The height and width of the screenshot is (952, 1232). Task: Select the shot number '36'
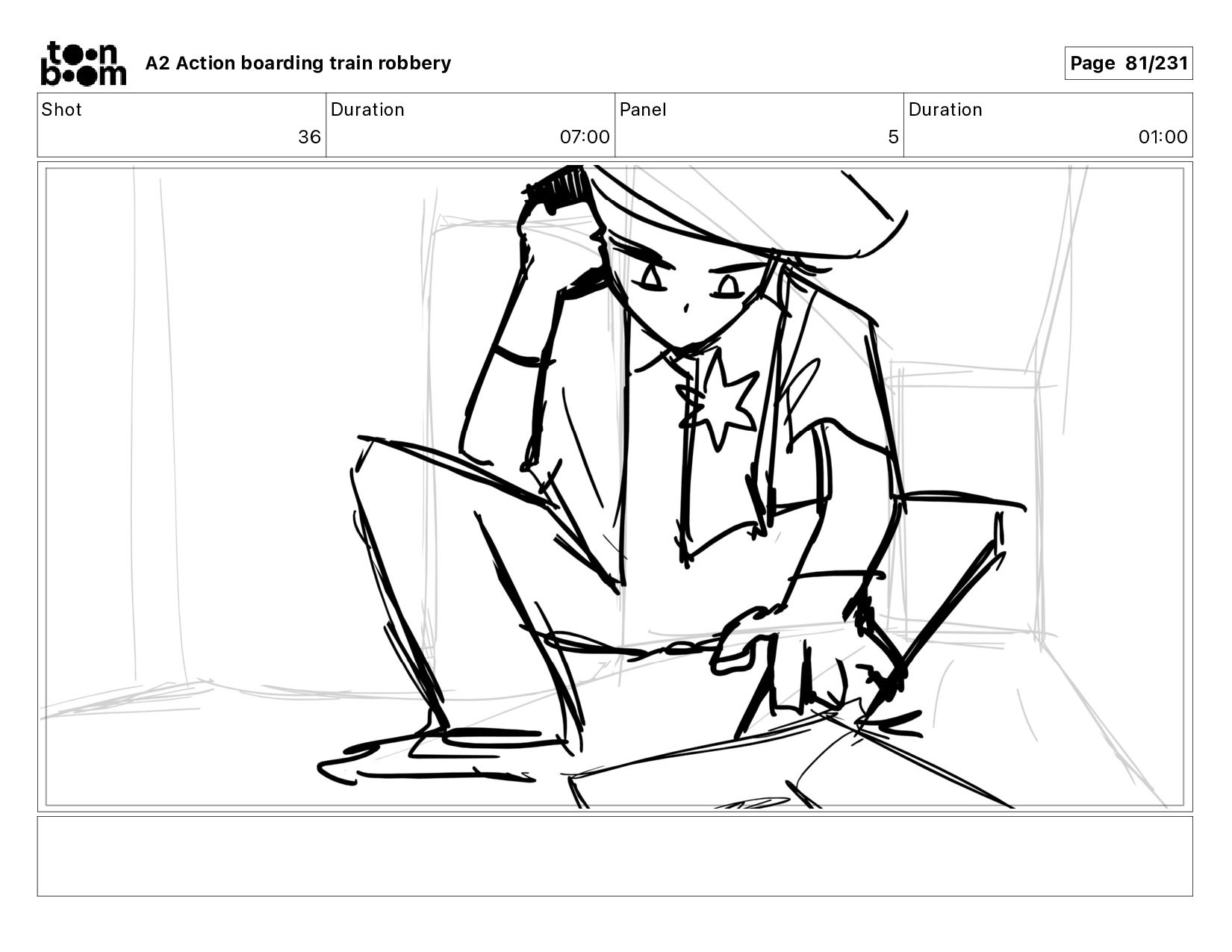[309, 137]
